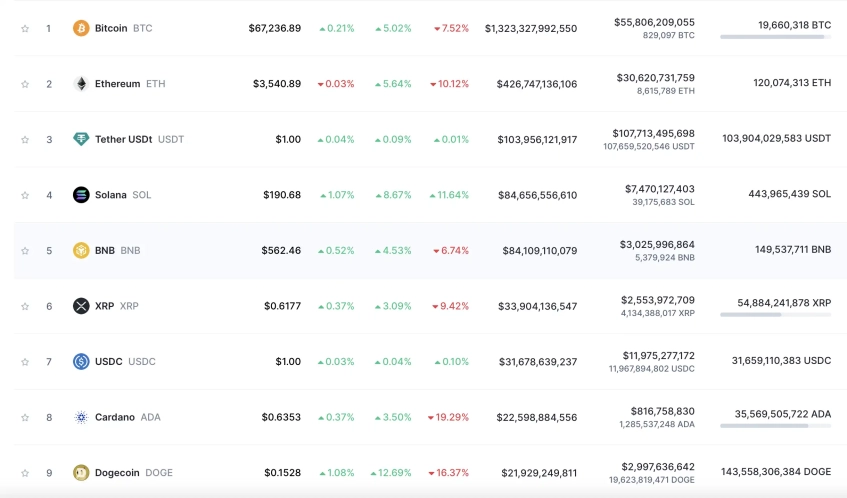Click Tether's 24h volume $107,713,495,698
The height and width of the screenshot is (498, 847).
point(653,133)
